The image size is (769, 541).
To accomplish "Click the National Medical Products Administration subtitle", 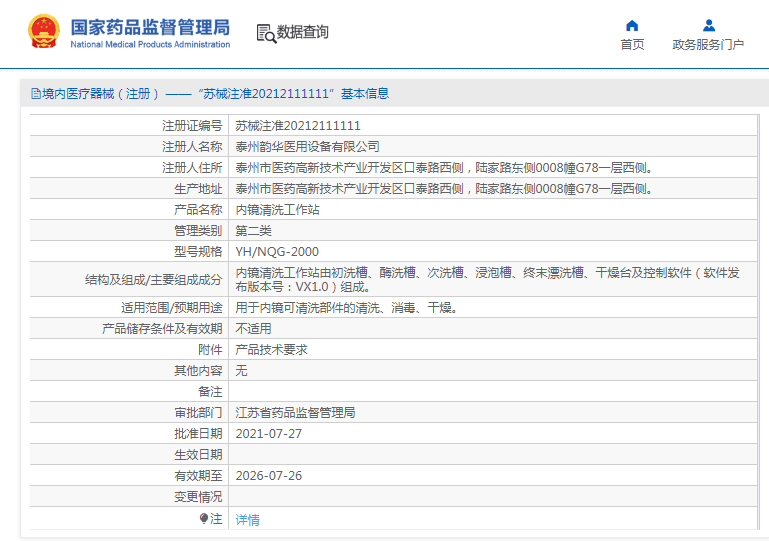I will (x=150, y=44).
